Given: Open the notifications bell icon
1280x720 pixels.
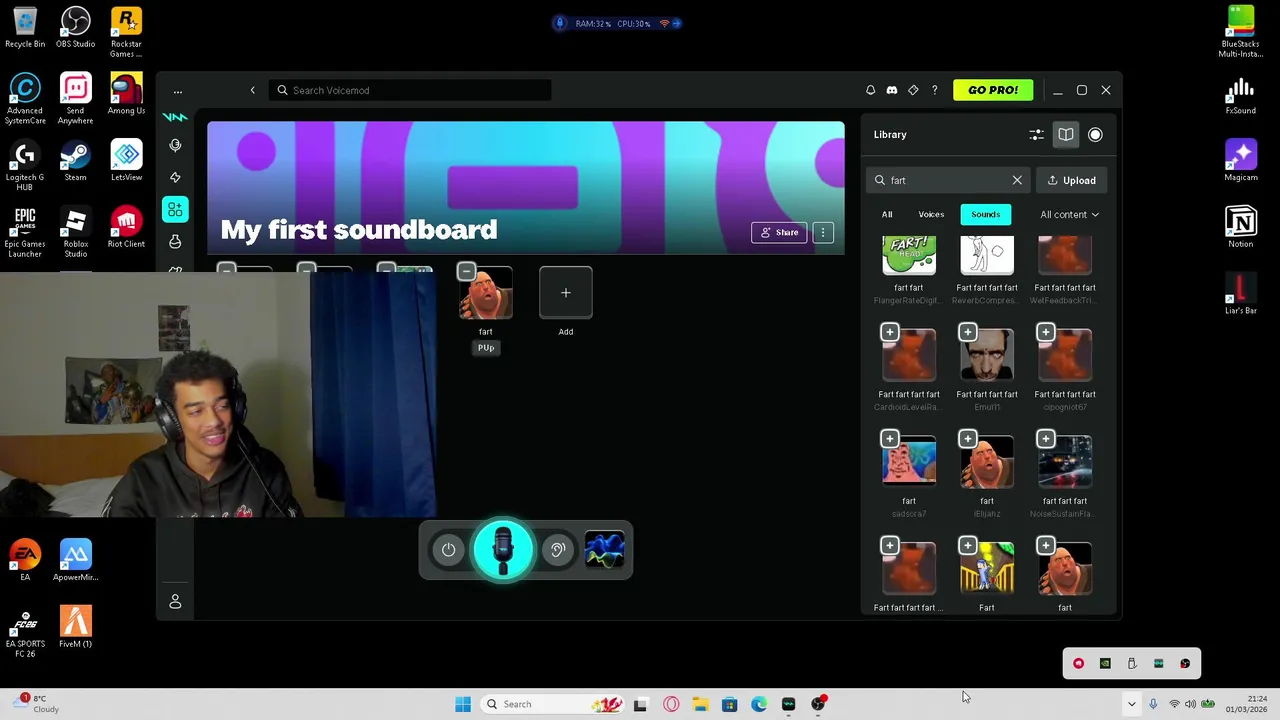Looking at the screenshot, I should [x=870, y=90].
